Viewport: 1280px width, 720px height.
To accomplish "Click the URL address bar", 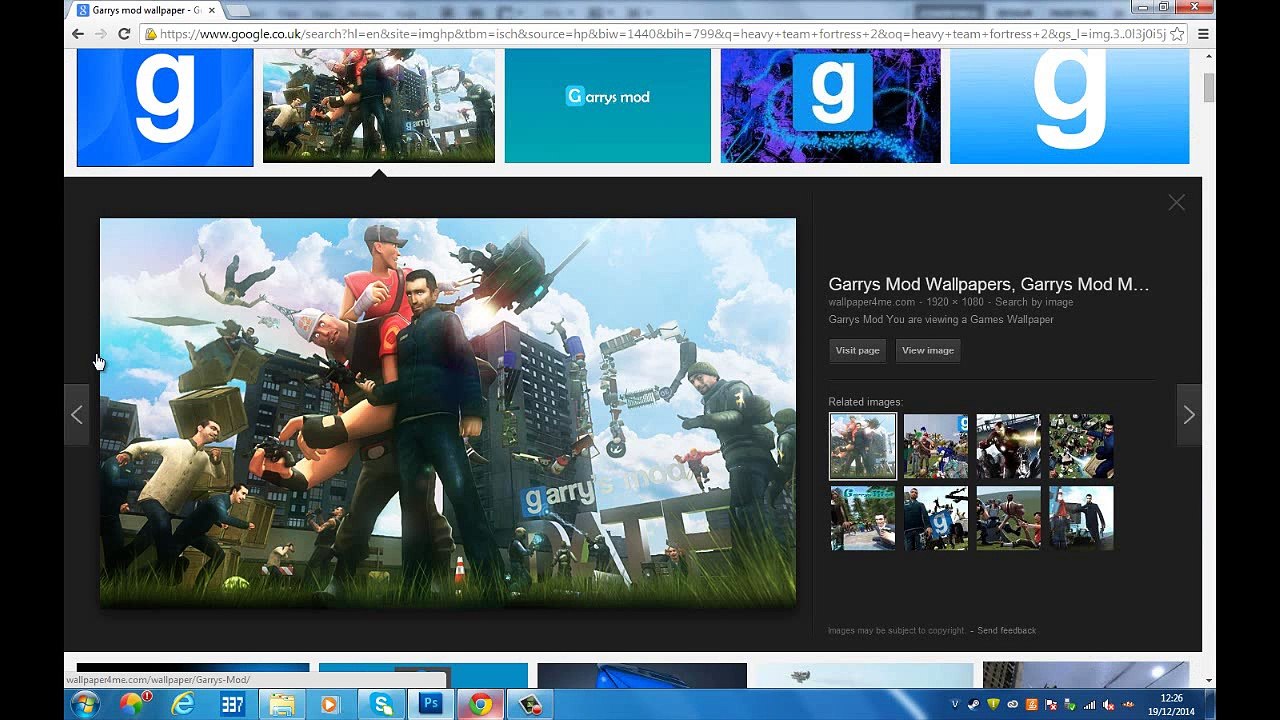I will (x=662, y=33).
